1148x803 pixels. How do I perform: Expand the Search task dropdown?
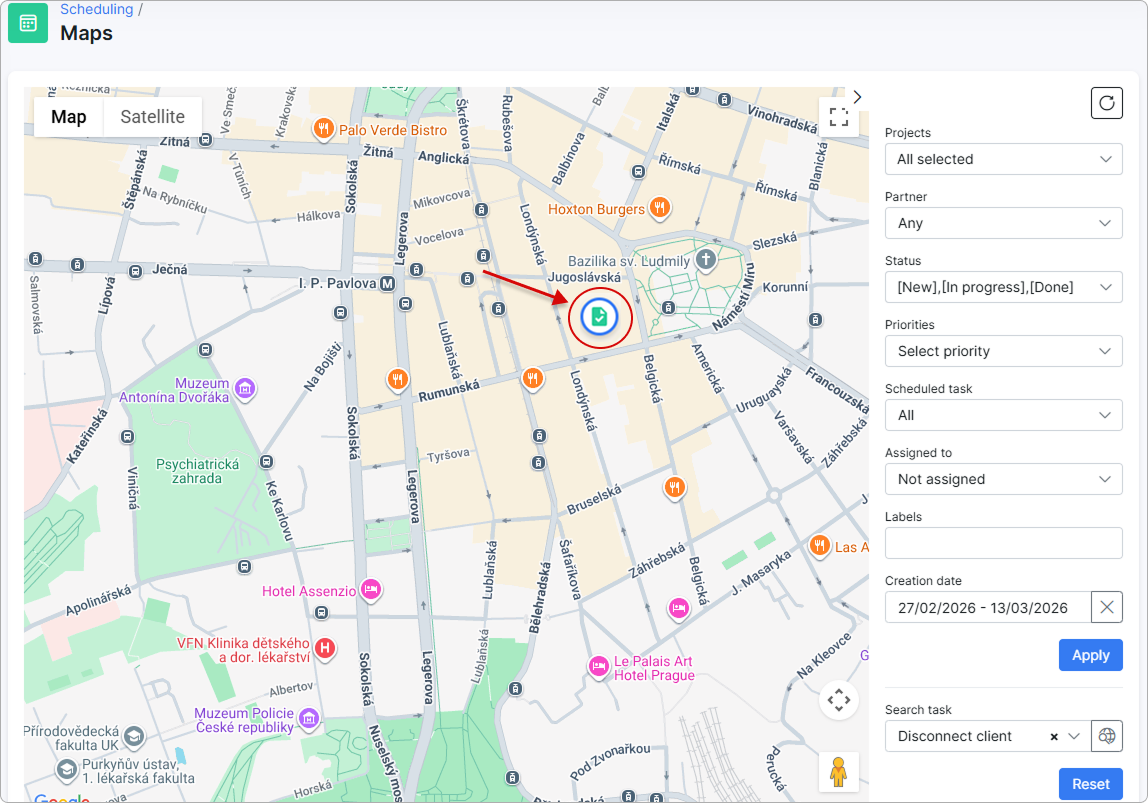click(x=1074, y=736)
